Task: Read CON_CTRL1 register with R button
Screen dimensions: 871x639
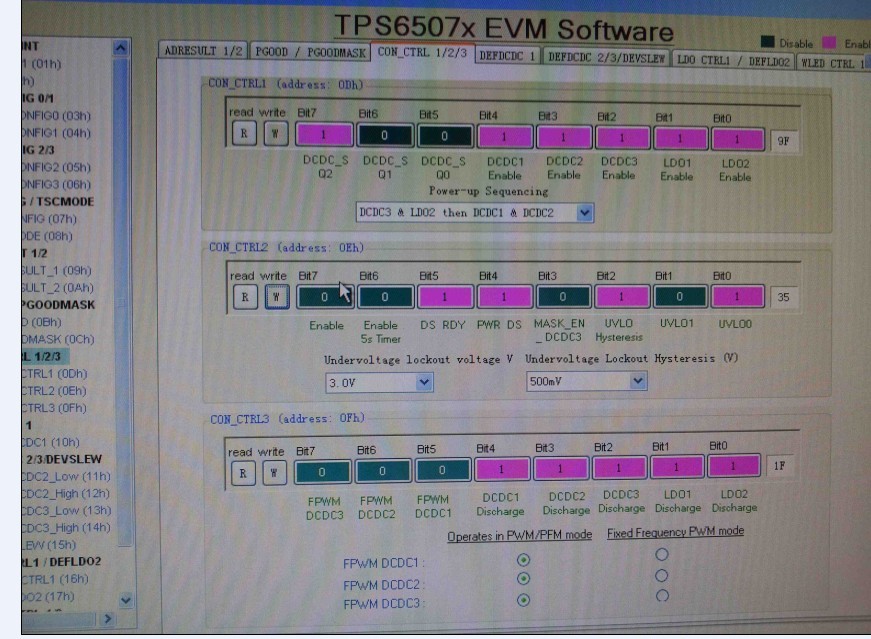Action: pos(244,134)
